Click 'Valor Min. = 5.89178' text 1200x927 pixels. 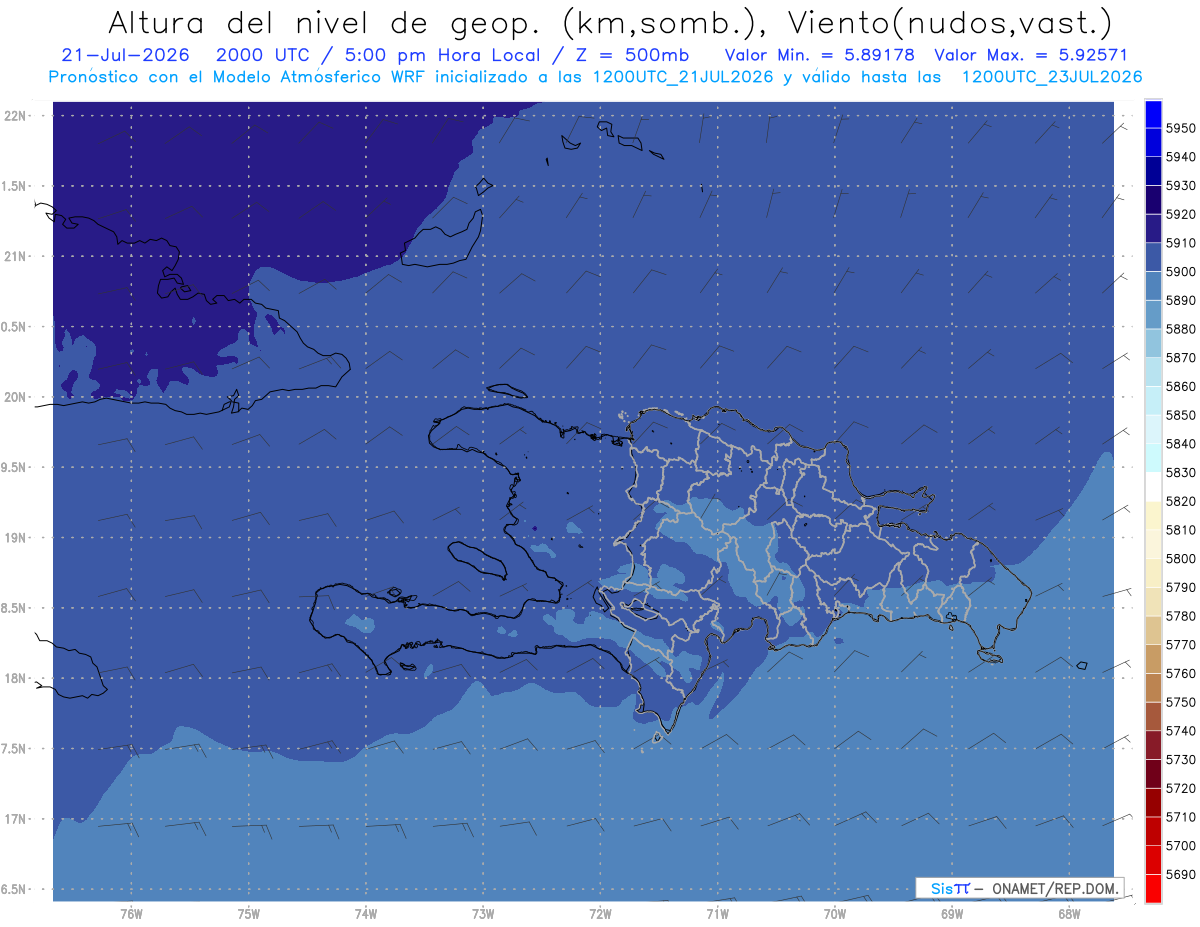click(820, 56)
